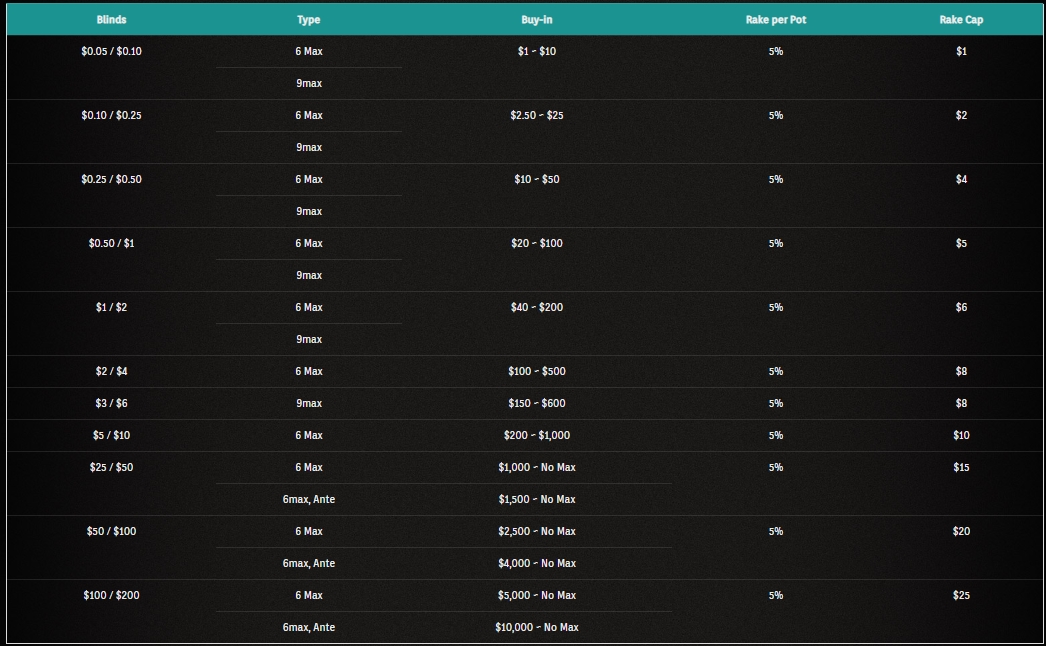
Task: Pick the $8 rake cap in the $2 / $4 row
Action: [x=961, y=372]
